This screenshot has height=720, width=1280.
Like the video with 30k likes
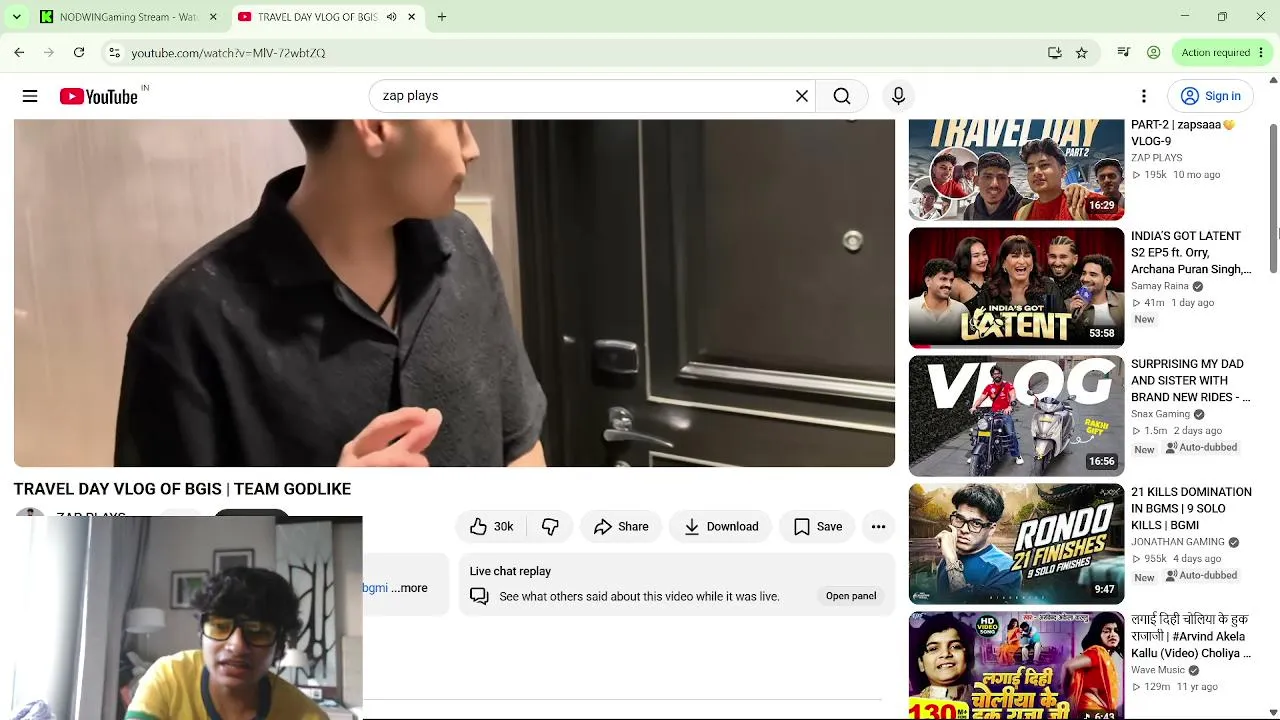[491, 527]
